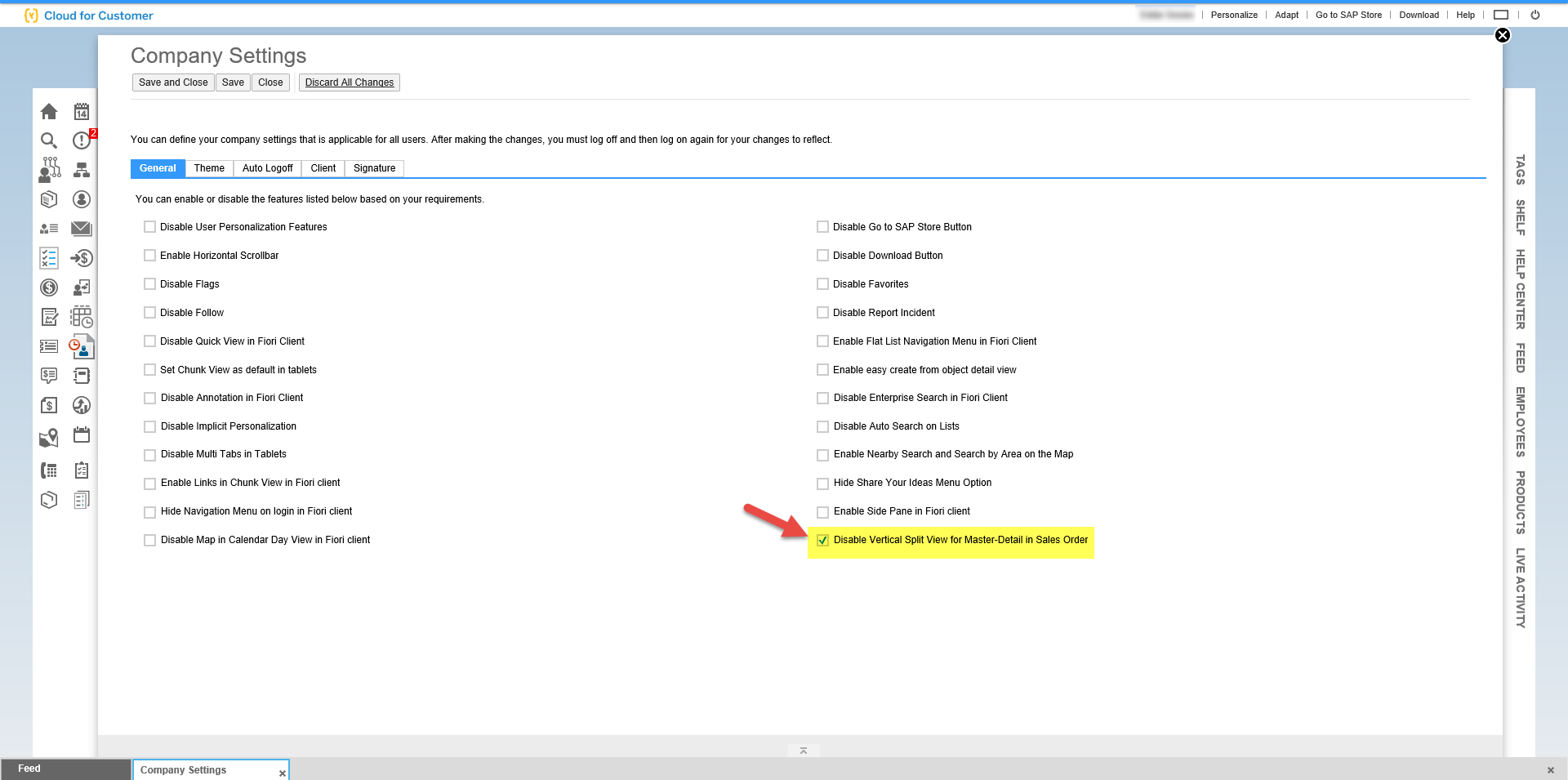Open the arrow to dollar circle icon
1568x780 pixels.
82,258
